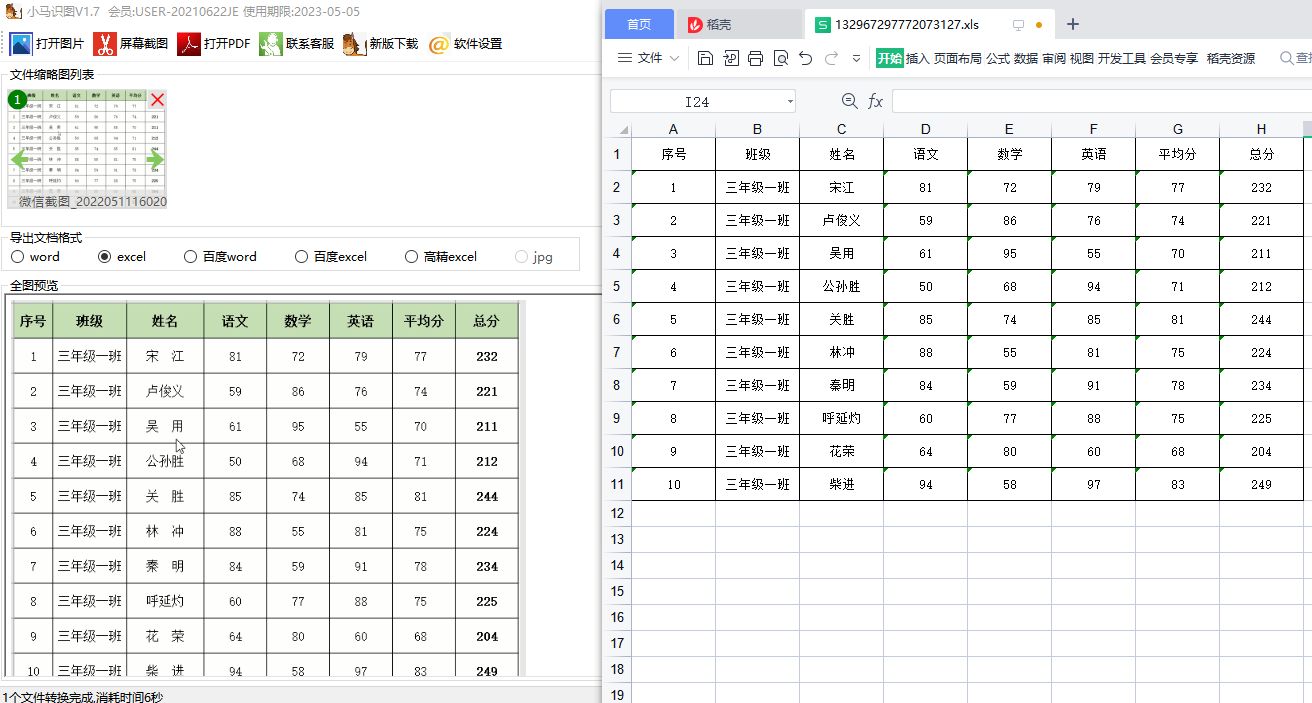This screenshot has width=1312, height=703.
Task: Select column A header
Action: 673,129
